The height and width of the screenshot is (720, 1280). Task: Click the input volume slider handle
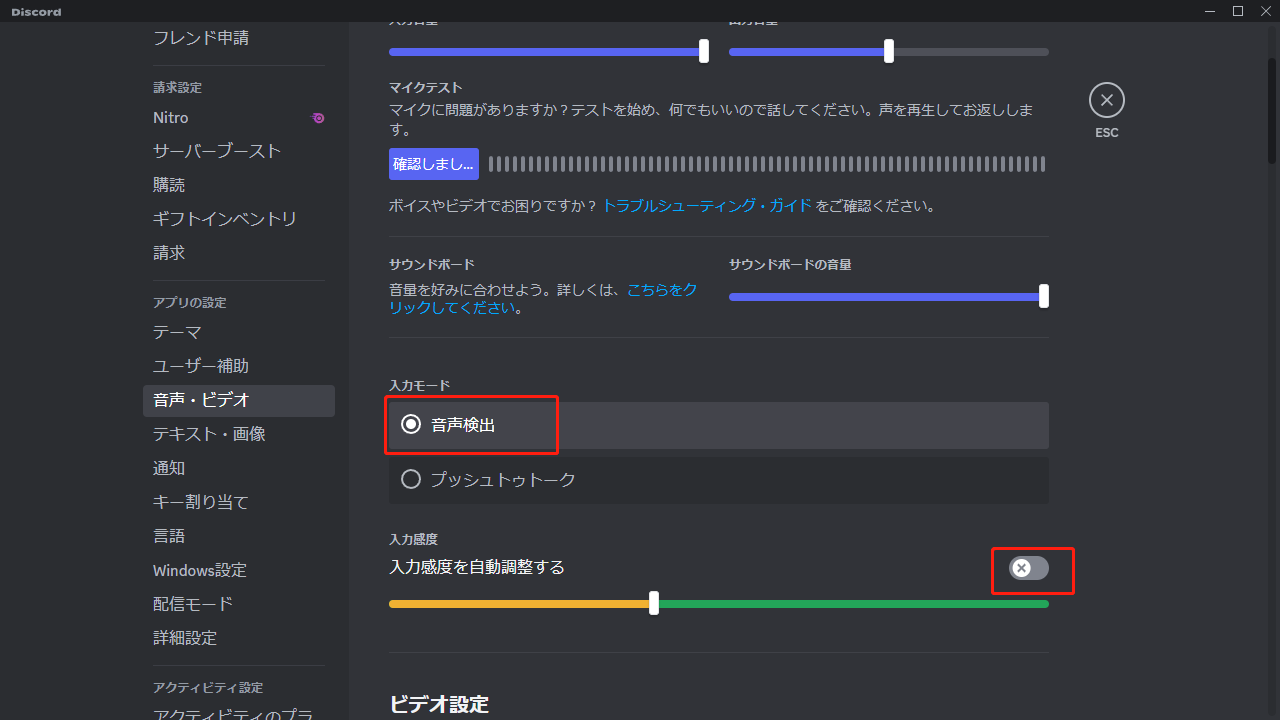tap(704, 51)
